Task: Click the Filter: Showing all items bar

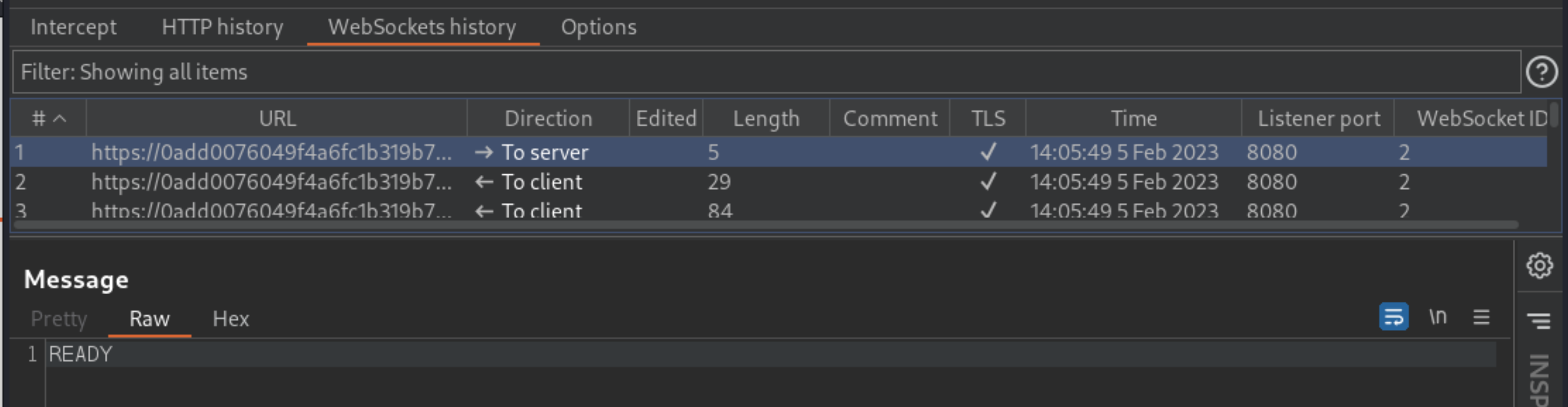Action: click(766, 72)
